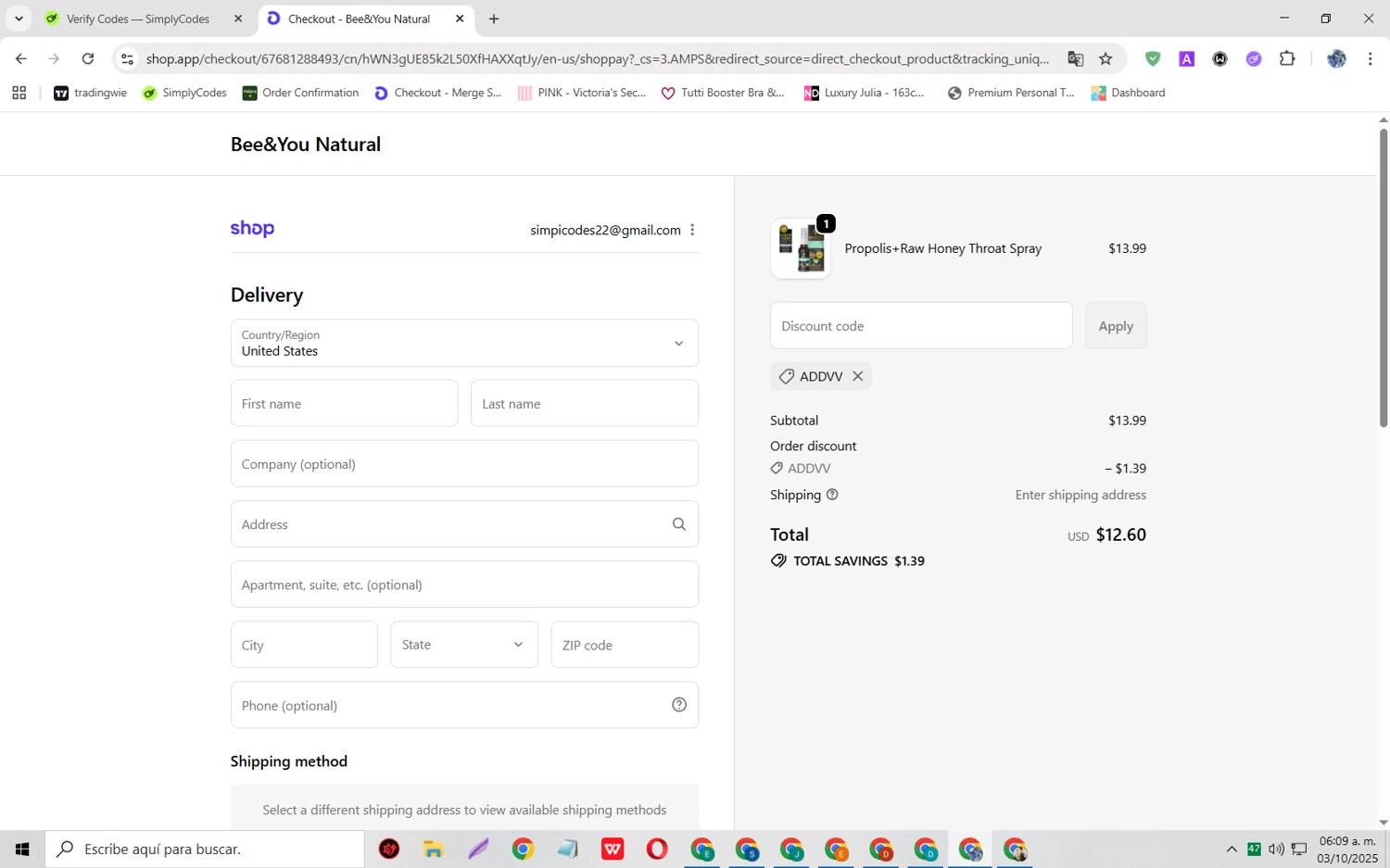The width and height of the screenshot is (1390, 868).
Task: Open the Premium Personal T... bookmark
Action: (x=1011, y=93)
